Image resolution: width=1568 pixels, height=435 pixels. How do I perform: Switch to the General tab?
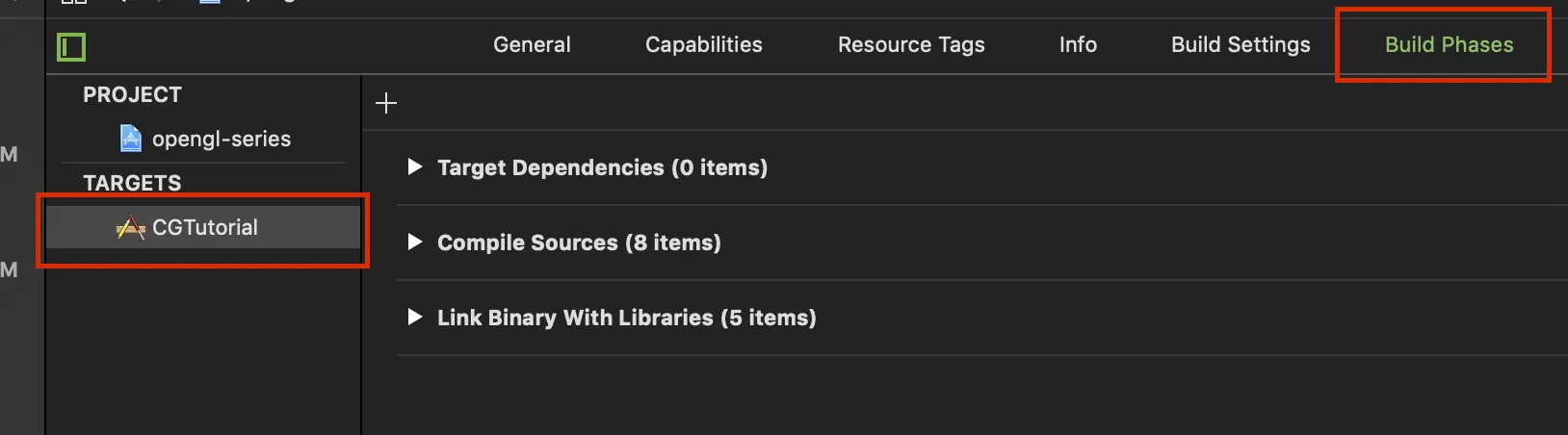pos(532,45)
